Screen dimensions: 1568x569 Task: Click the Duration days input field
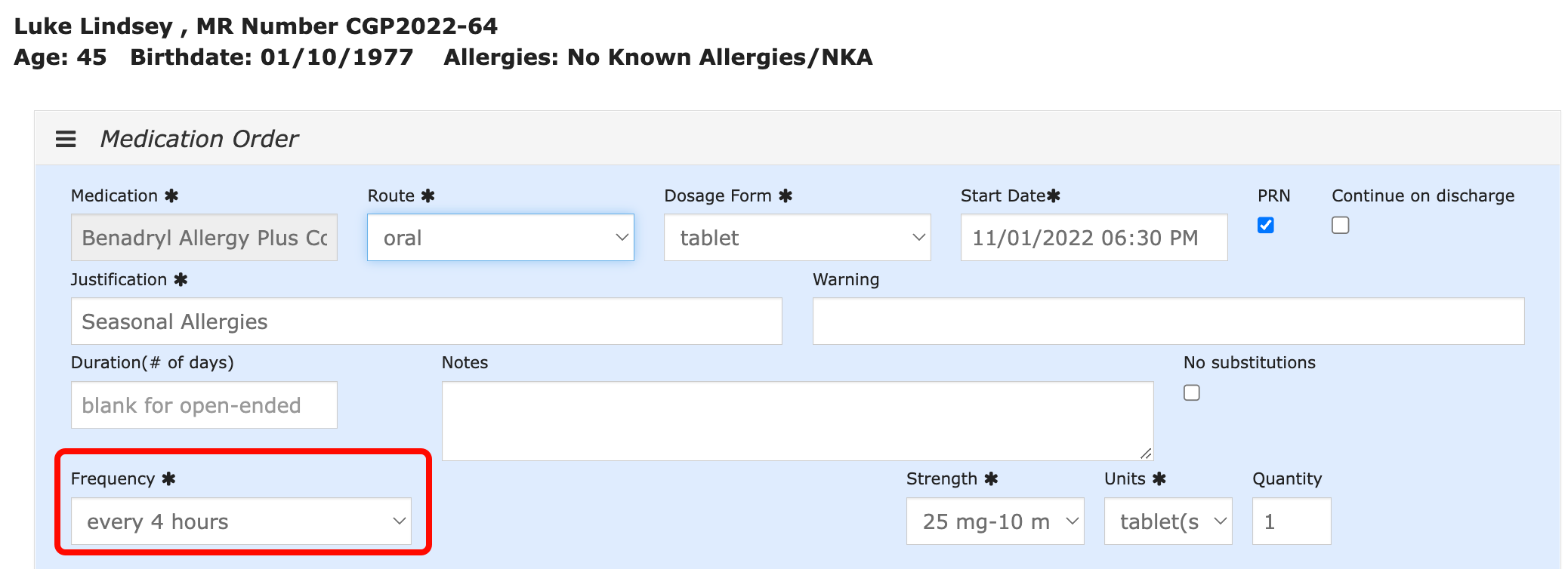coord(204,405)
